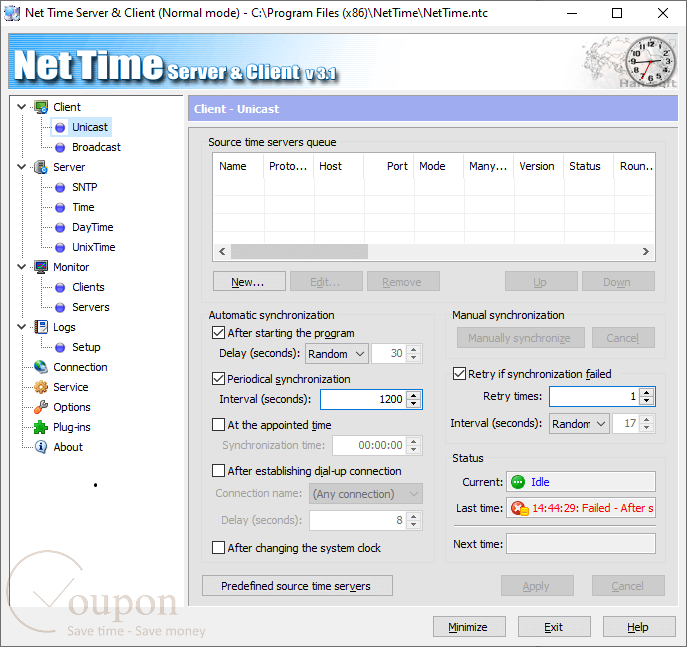Increase periodic Interval seconds with up arrow

coord(414,395)
